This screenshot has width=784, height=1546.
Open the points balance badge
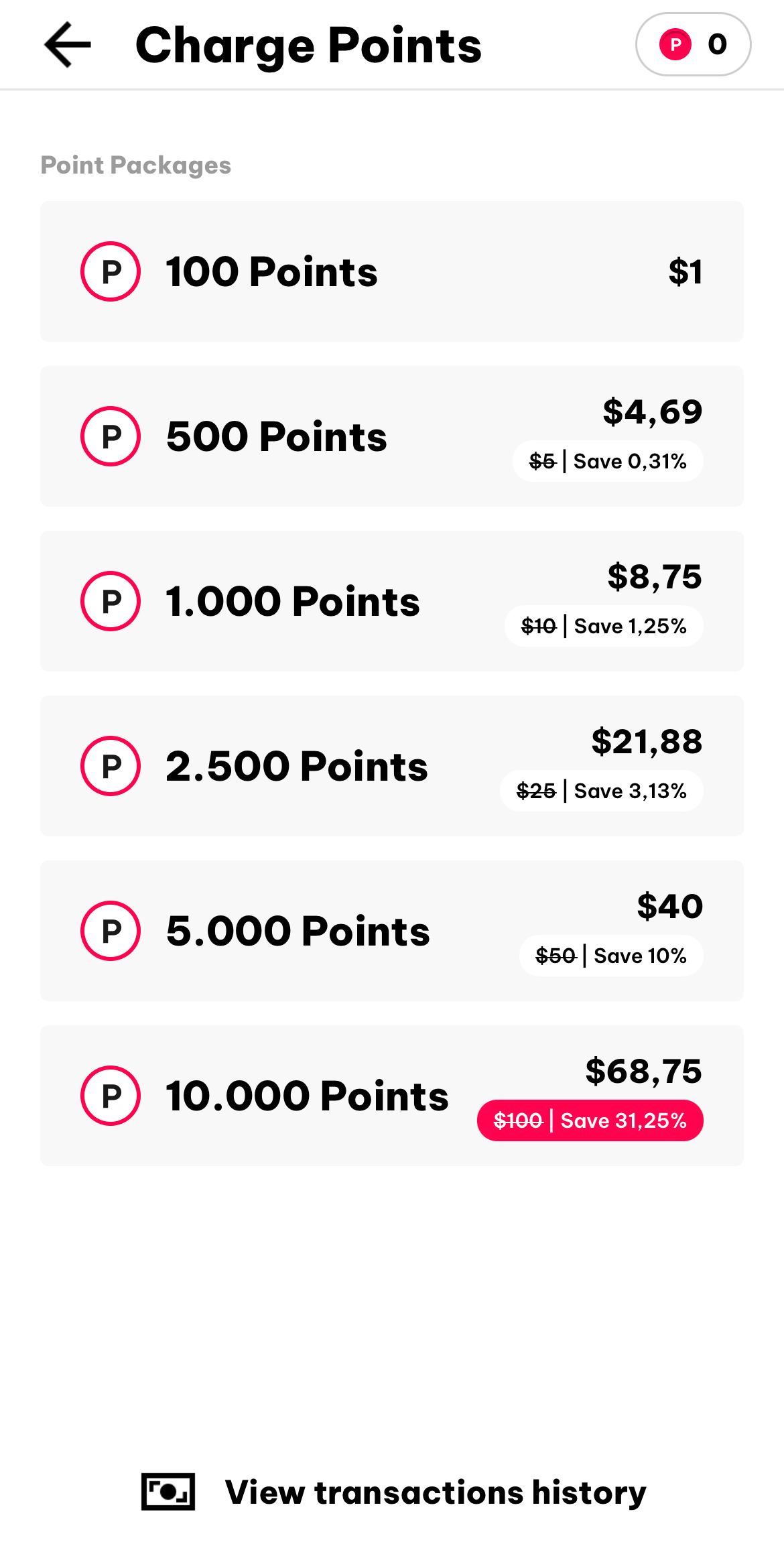point(693,45)
